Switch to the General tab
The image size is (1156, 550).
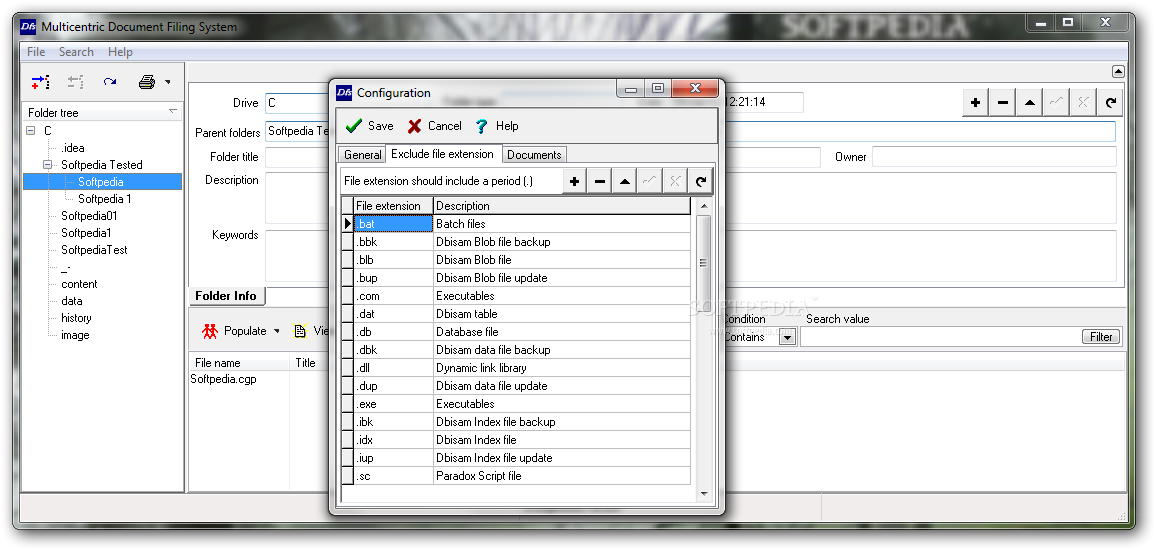[362, 155]
